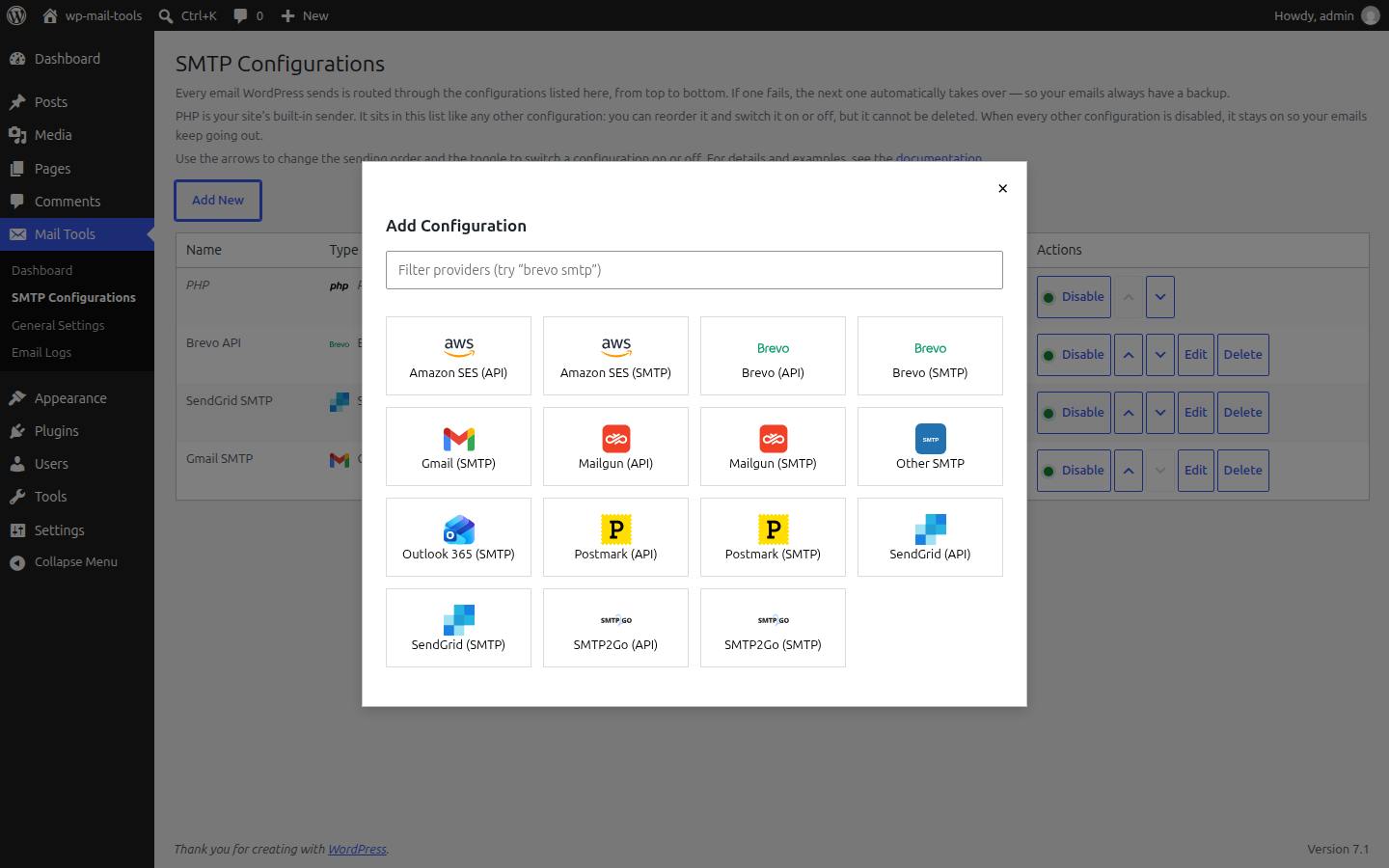Select Brevo (API) provider
The width and height of the screenshot is (1389, 868).
(x=773, y=356)
